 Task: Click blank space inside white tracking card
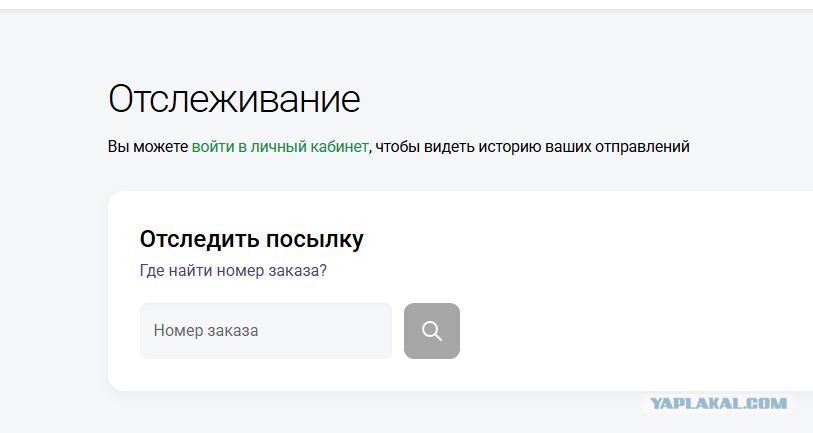(x=622, y=290)
